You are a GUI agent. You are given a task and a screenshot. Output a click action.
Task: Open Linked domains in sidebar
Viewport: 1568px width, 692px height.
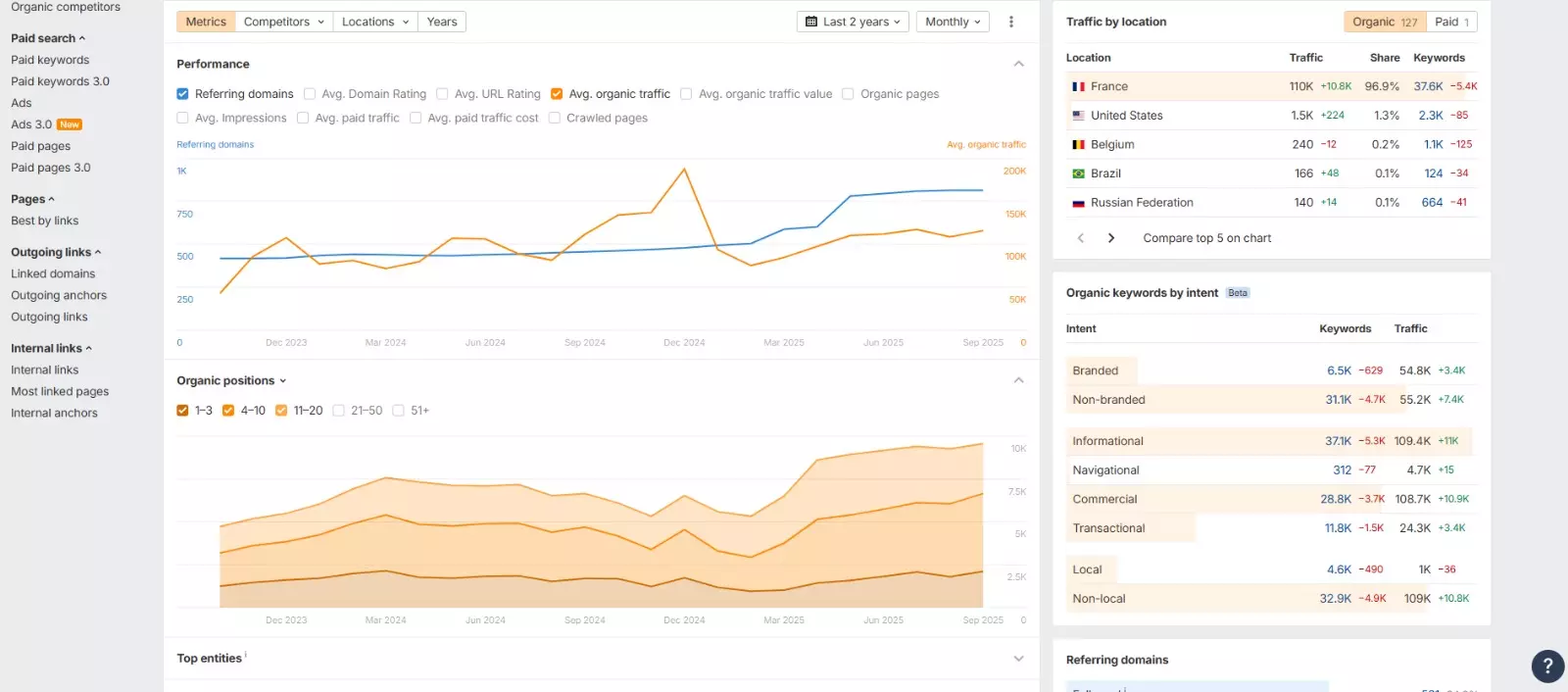point(53,274)
